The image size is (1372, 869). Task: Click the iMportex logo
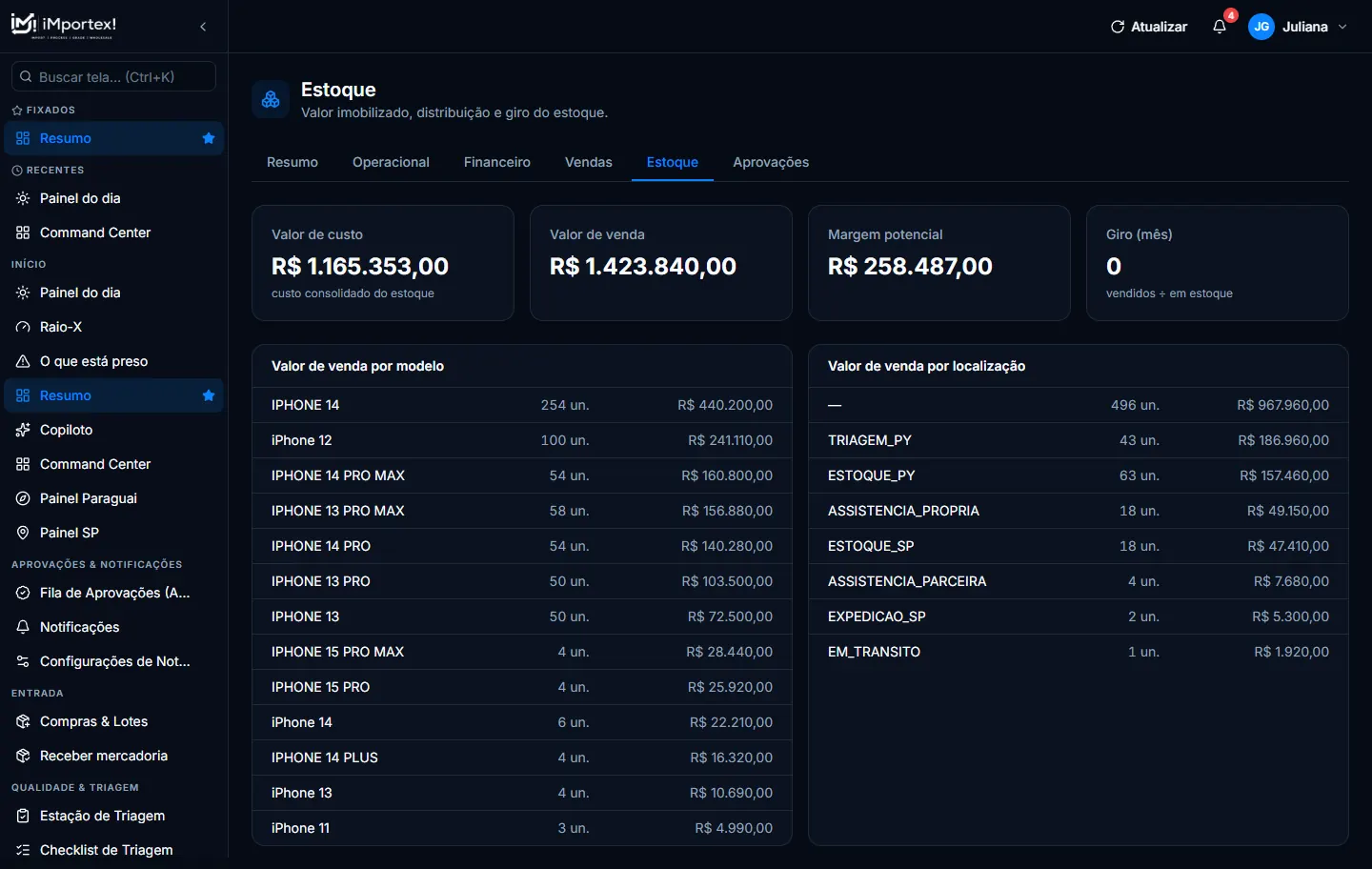point(63,26)
